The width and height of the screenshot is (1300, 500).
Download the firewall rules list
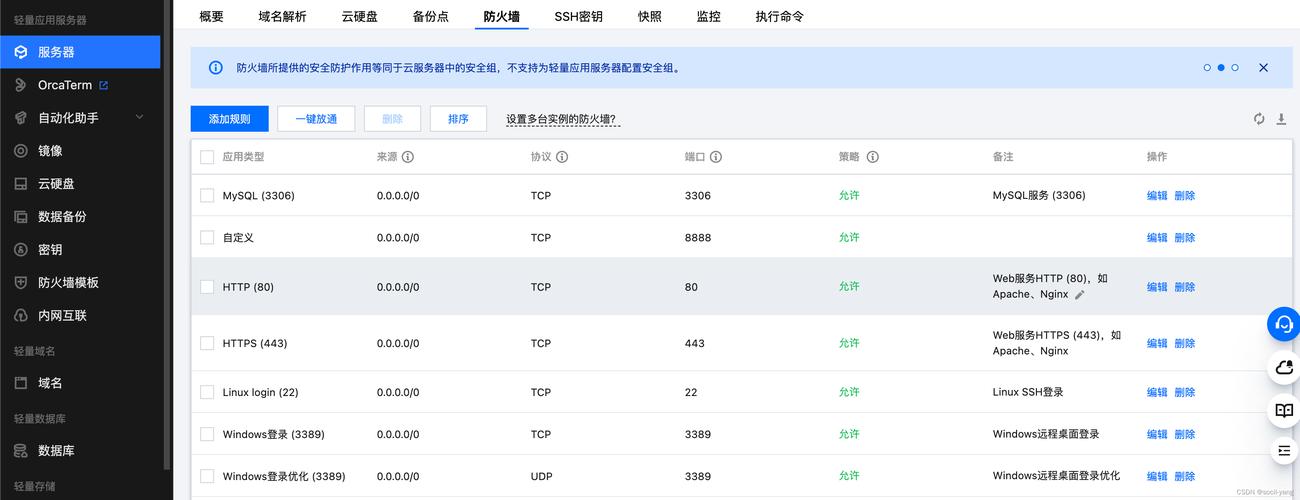click(1282, 119)
